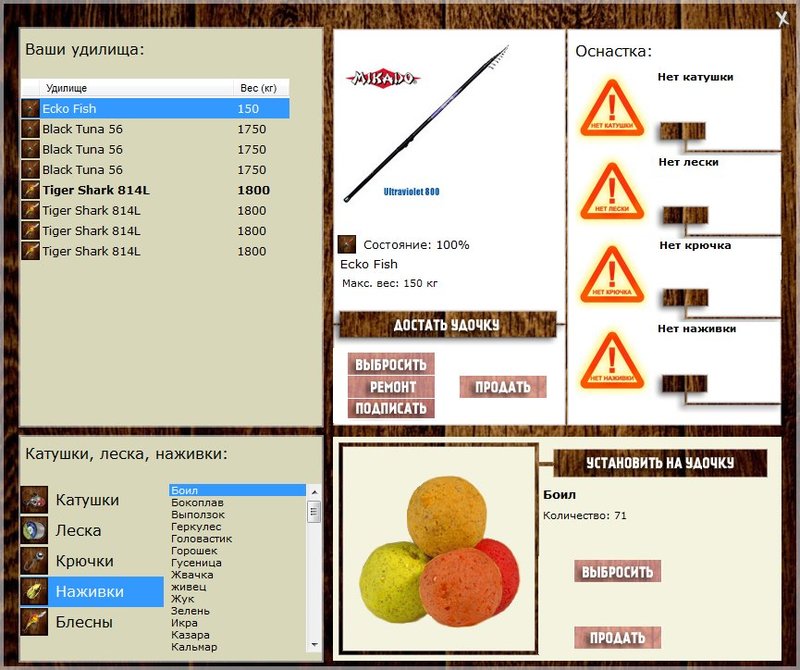Viewport: 800px width, 670px height.
Task: Click the Достать удочку button
Action: [x=447, y=325]
